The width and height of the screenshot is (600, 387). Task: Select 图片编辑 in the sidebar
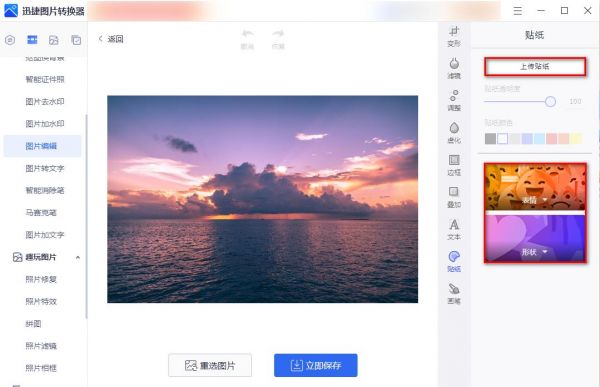pos(42,146)
